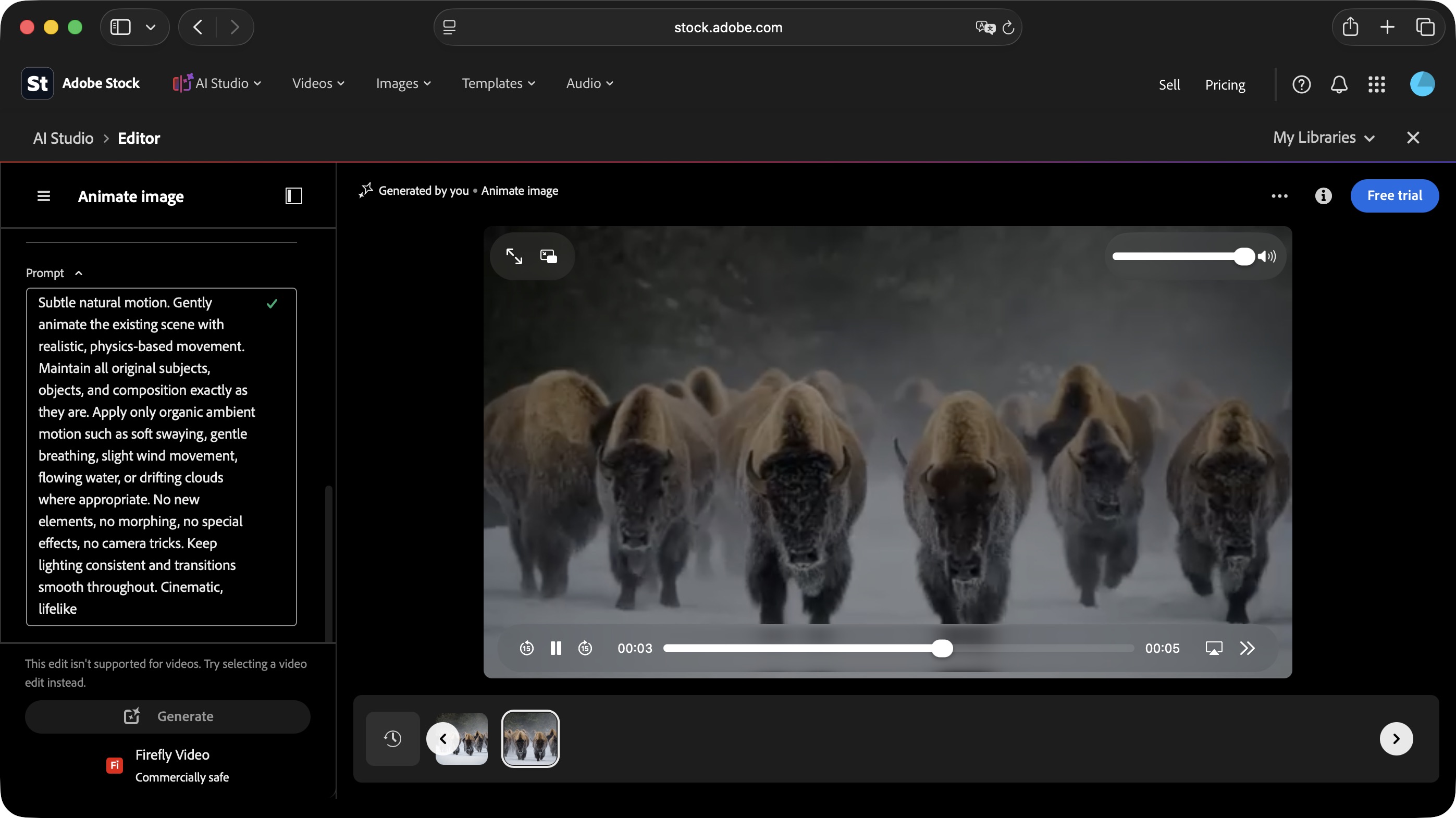
Task: Collapse the Prompt section
Action: tap(54, 273)
